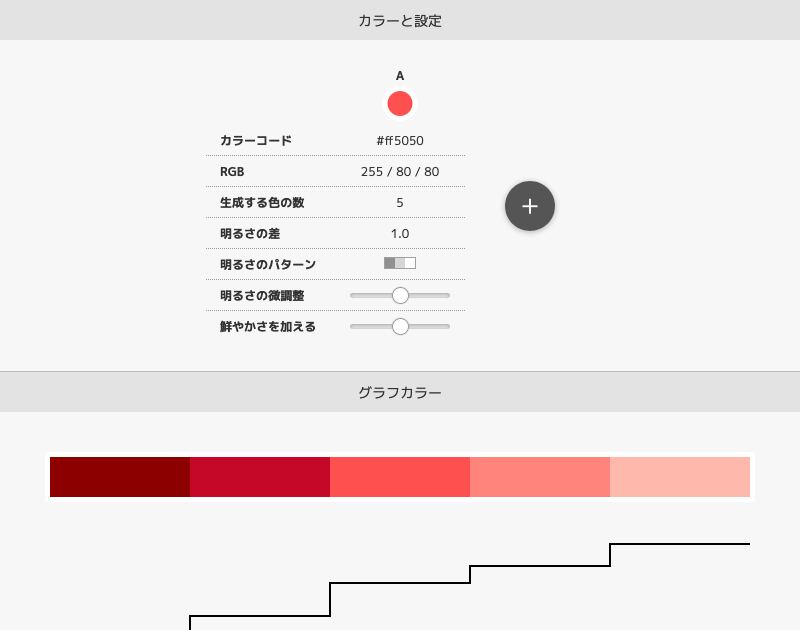Click the generated color count value 5

point(400,202)
